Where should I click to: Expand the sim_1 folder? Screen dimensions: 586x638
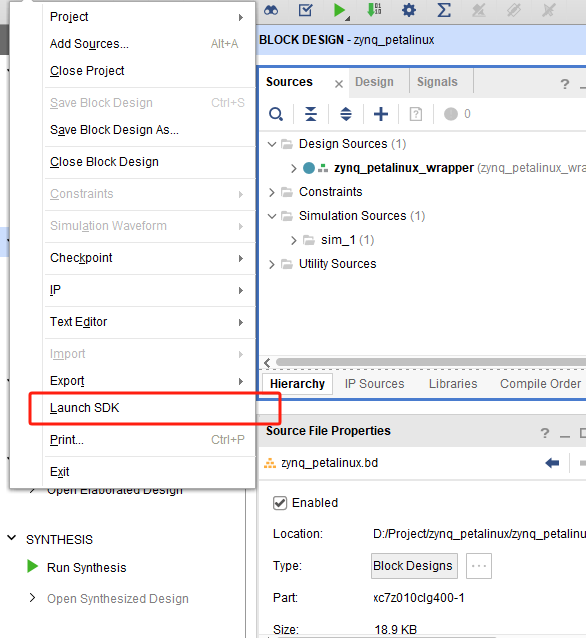tap(293, 240)
